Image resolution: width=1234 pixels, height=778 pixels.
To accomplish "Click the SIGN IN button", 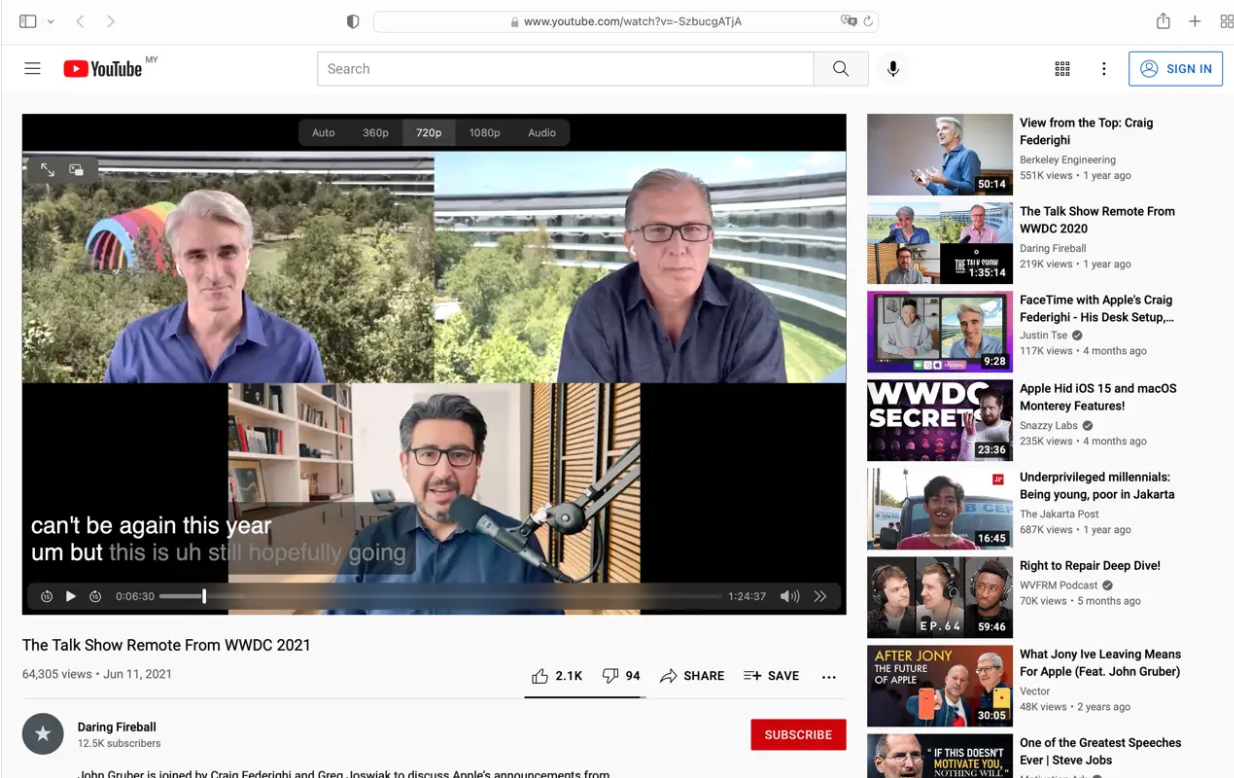I will point(1176,68).
